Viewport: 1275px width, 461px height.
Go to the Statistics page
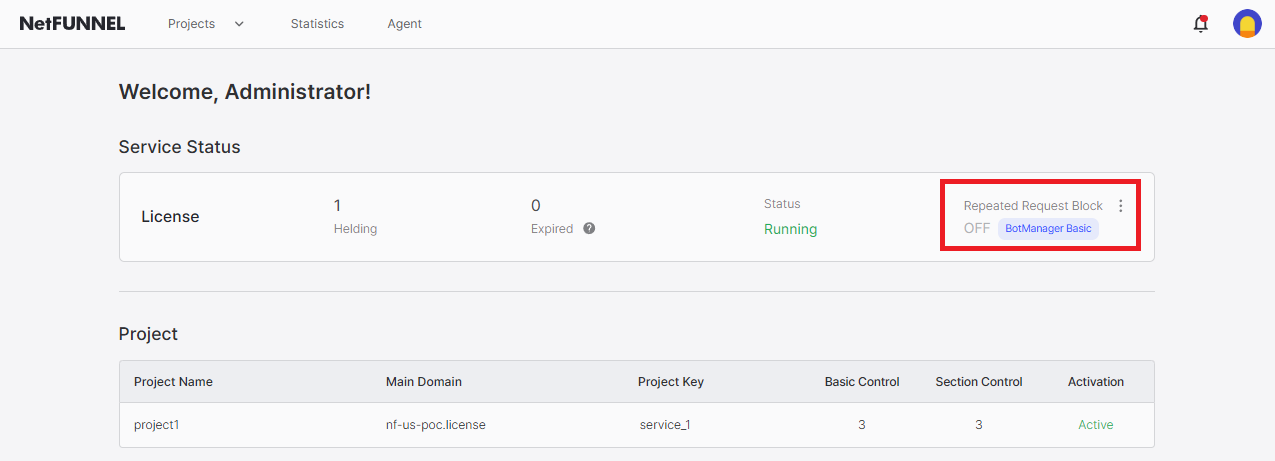point(317,24)
